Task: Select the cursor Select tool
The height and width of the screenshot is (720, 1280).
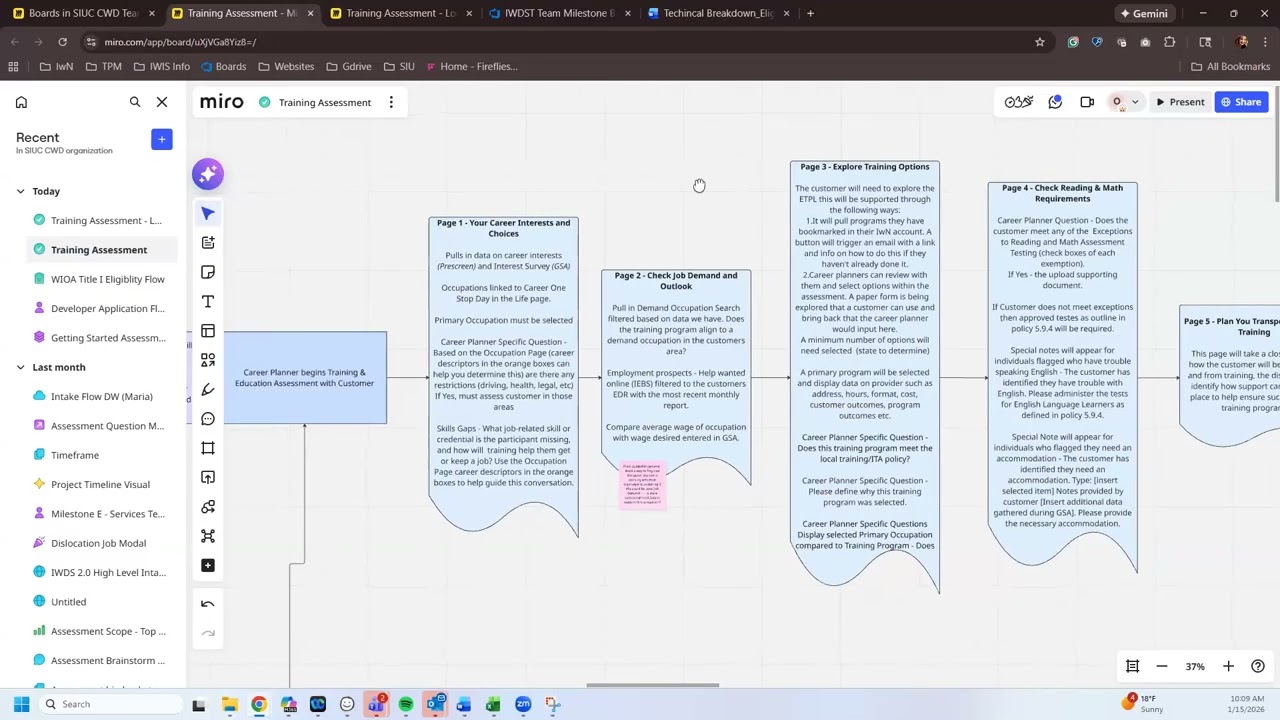Action: 208,213
